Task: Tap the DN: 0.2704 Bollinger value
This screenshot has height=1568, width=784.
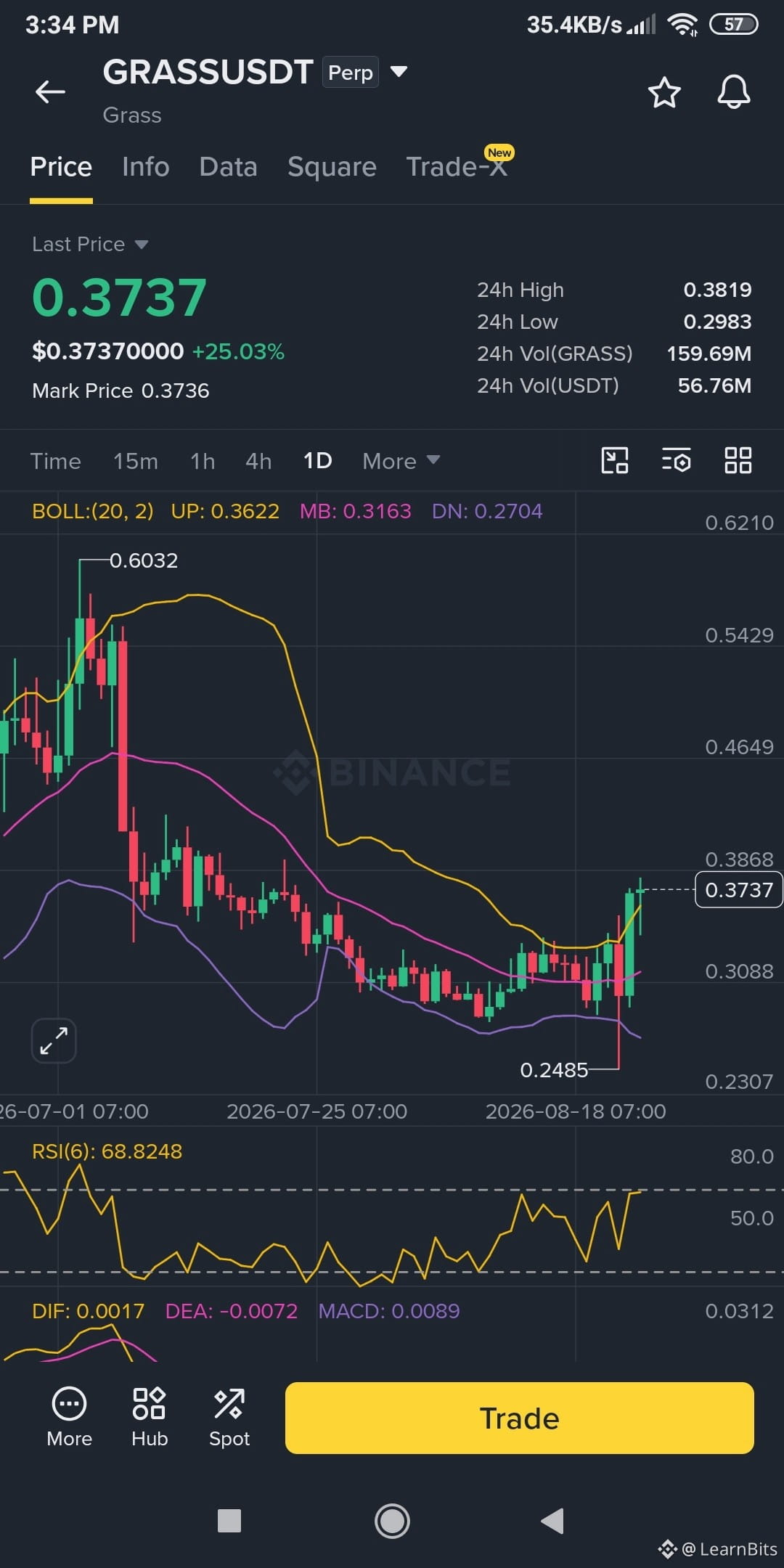Action: click(487, 511)
